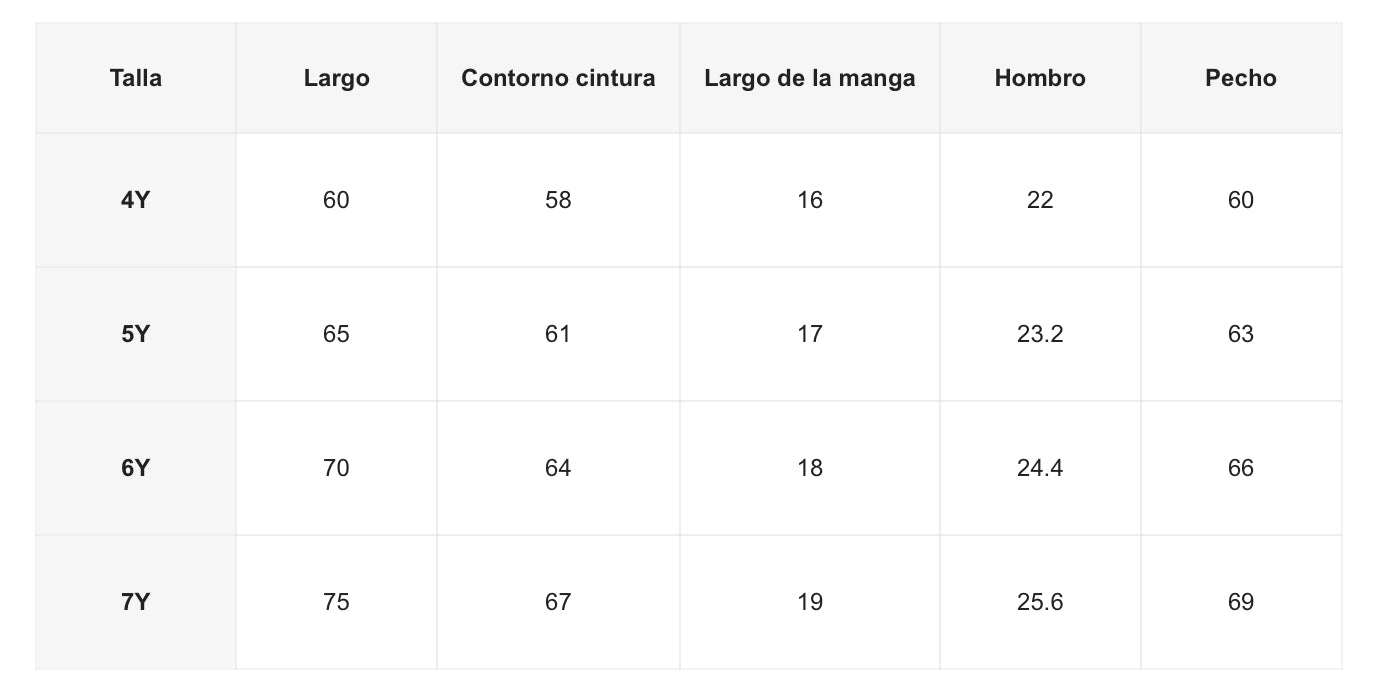The height and width of the screenshot is (687, 1375).
Task: Select the 6Y Largo de la manga value 18
Action: coord(810,468)
